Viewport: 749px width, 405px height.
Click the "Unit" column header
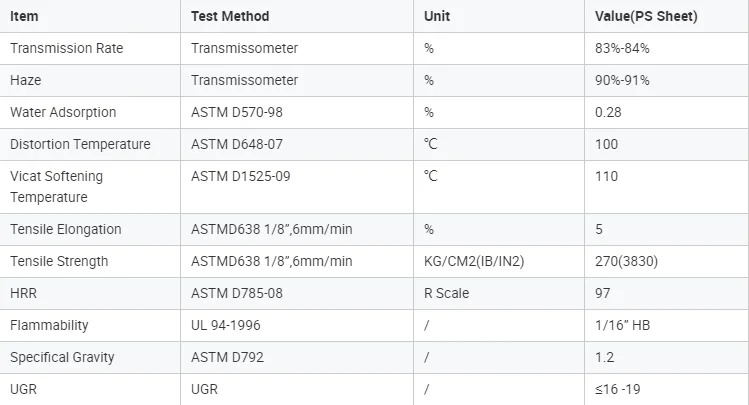[437, 16]
